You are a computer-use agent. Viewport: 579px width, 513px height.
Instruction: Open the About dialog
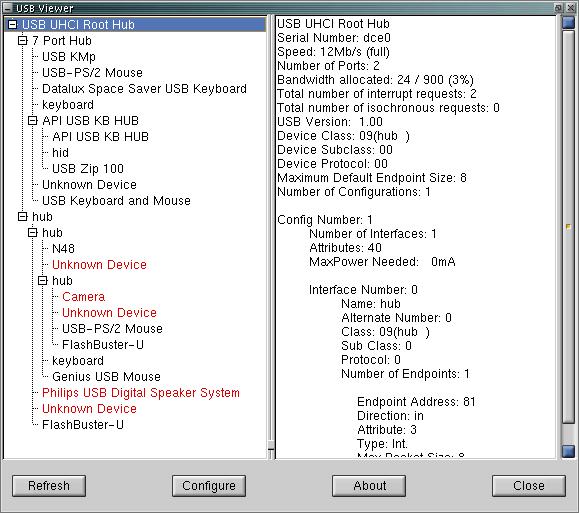click(x=369, y=486)
